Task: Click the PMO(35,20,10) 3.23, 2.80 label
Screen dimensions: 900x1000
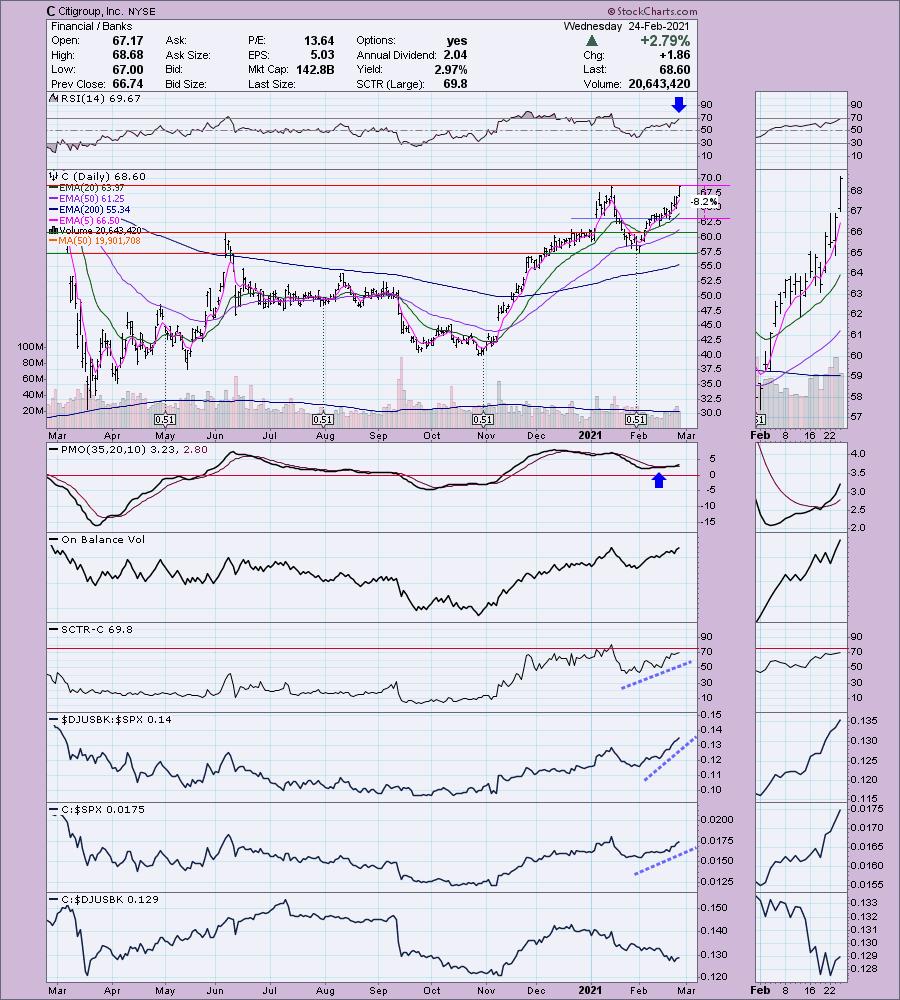Action: [x=135, y=449]
